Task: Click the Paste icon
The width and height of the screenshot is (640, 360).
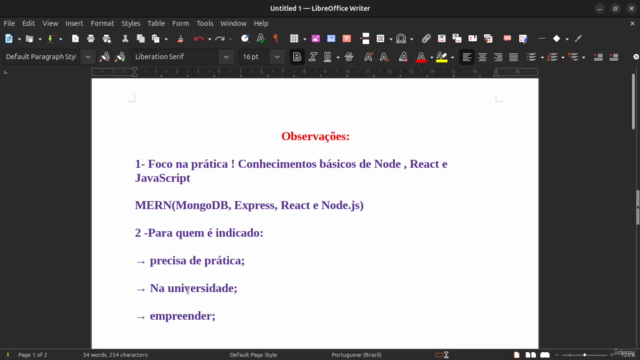Action: click(156, 39)
